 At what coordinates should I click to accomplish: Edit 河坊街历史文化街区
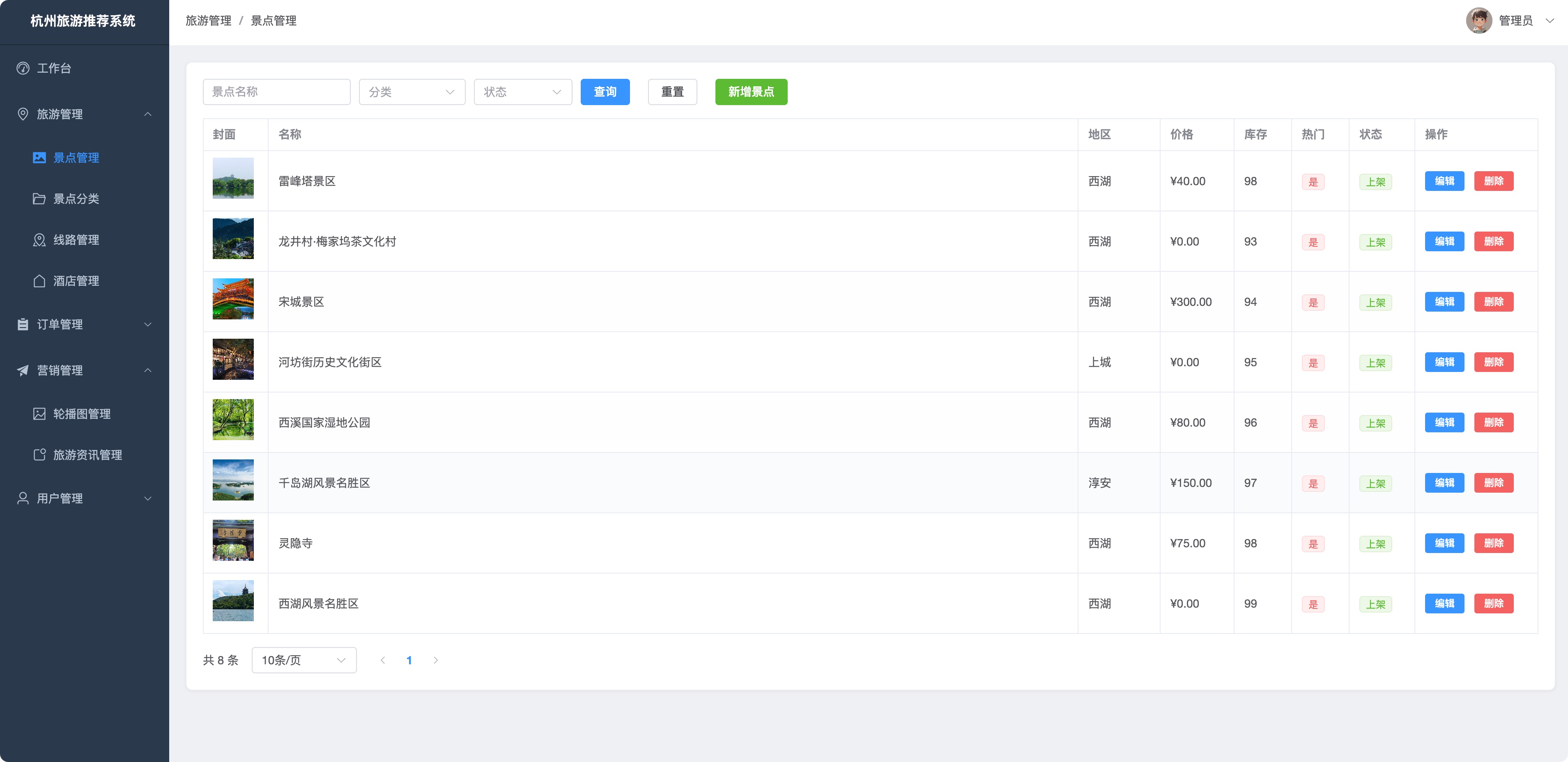point(1444,362)
